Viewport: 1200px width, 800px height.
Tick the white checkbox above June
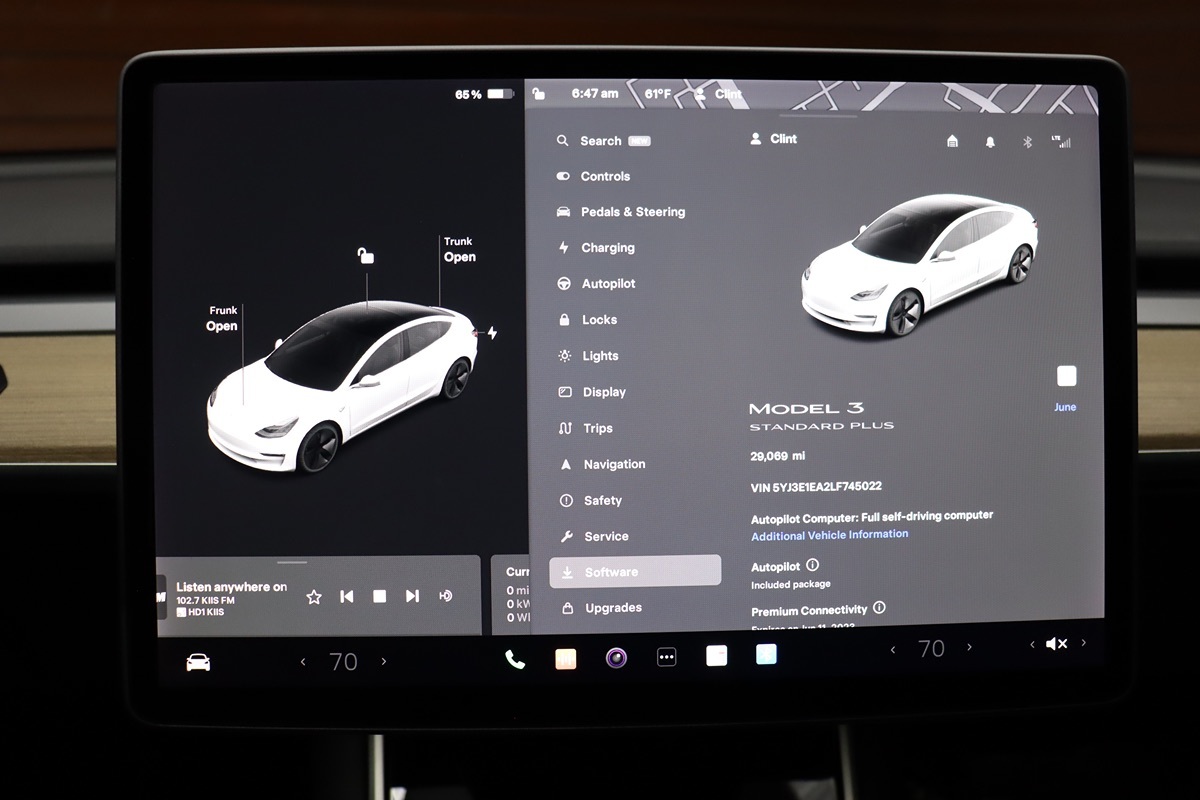pyautogui.click(x=1067, y=376)
